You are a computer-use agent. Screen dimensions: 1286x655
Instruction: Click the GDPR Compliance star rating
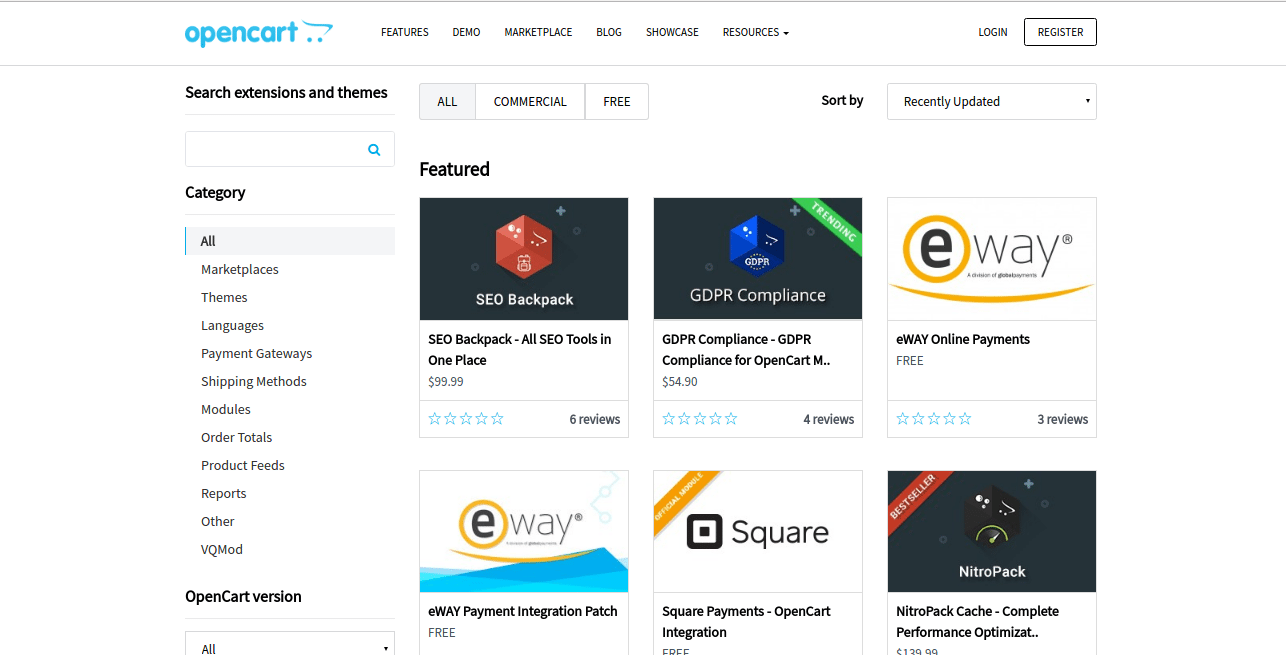pos(700,419)
